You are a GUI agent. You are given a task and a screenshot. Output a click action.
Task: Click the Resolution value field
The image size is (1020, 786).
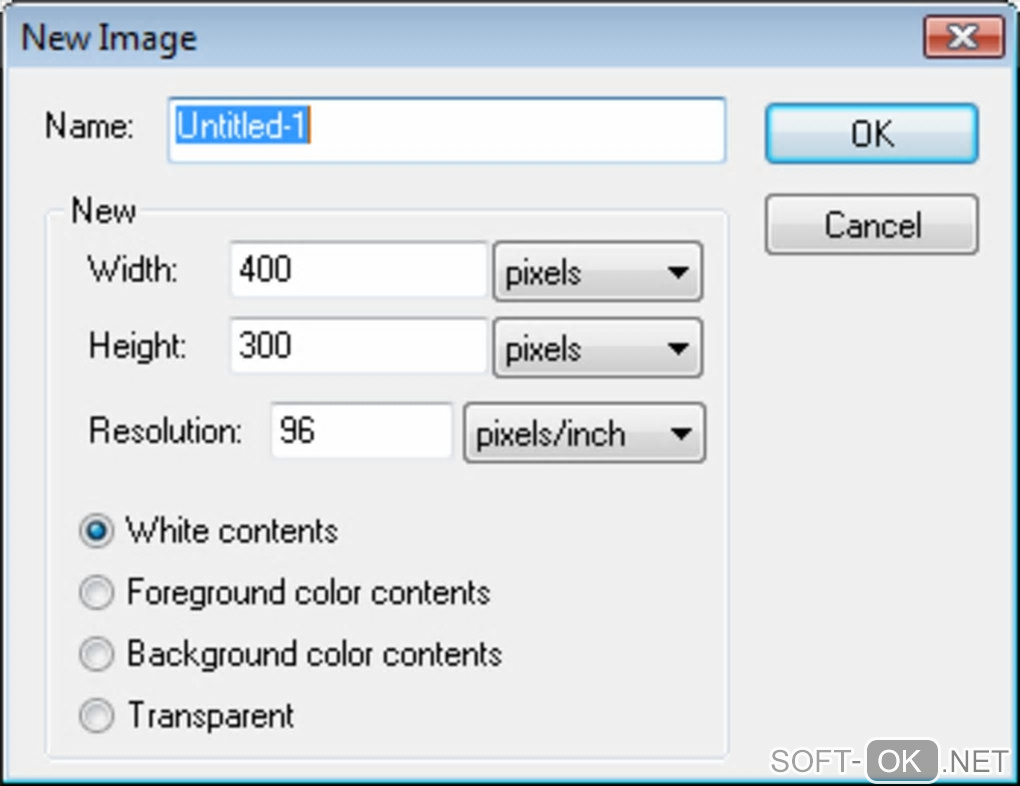(x=361, y=431)
